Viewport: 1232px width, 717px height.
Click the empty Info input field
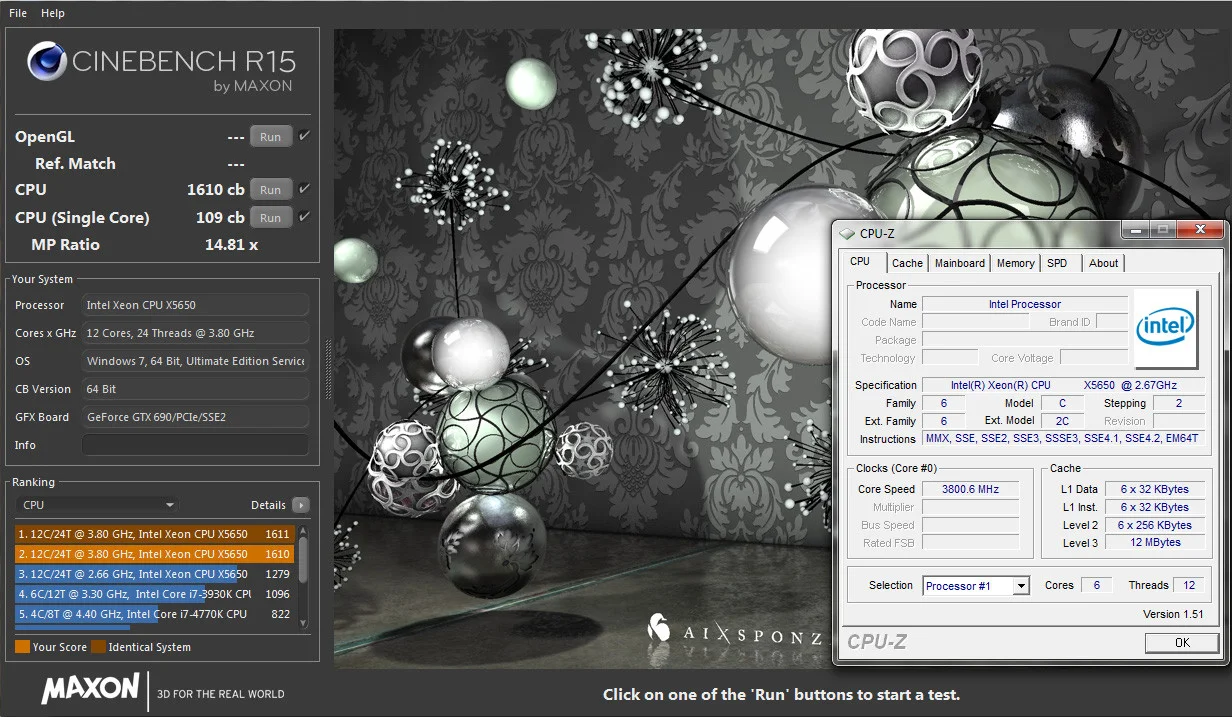[195, 445]
